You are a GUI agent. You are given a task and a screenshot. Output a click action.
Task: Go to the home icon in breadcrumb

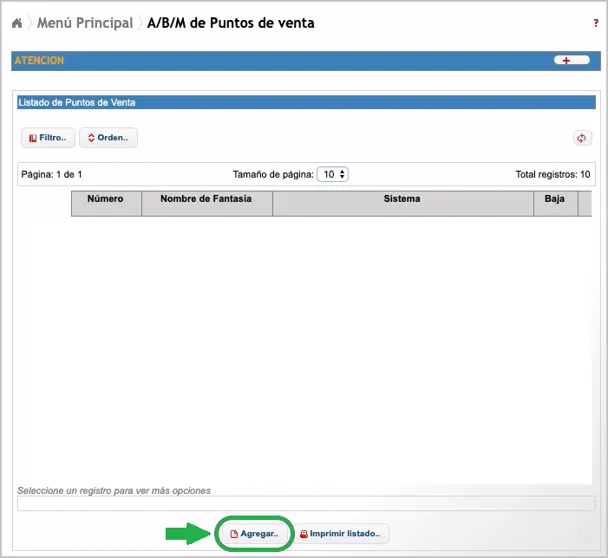tap(17, 23)
